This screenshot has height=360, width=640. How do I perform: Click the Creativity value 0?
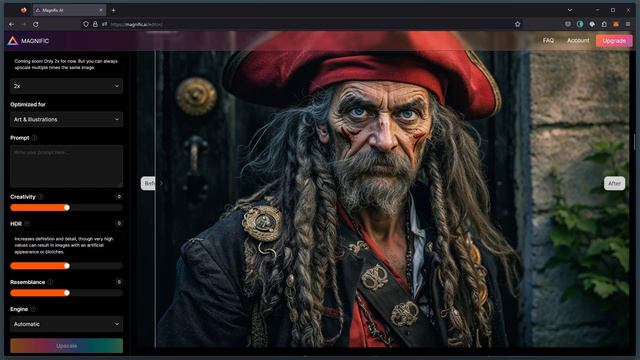pos(119,197)
